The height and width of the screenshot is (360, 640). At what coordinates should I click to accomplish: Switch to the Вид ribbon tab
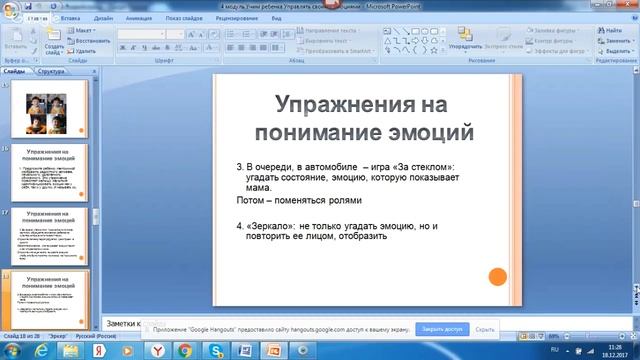(276, 18)
